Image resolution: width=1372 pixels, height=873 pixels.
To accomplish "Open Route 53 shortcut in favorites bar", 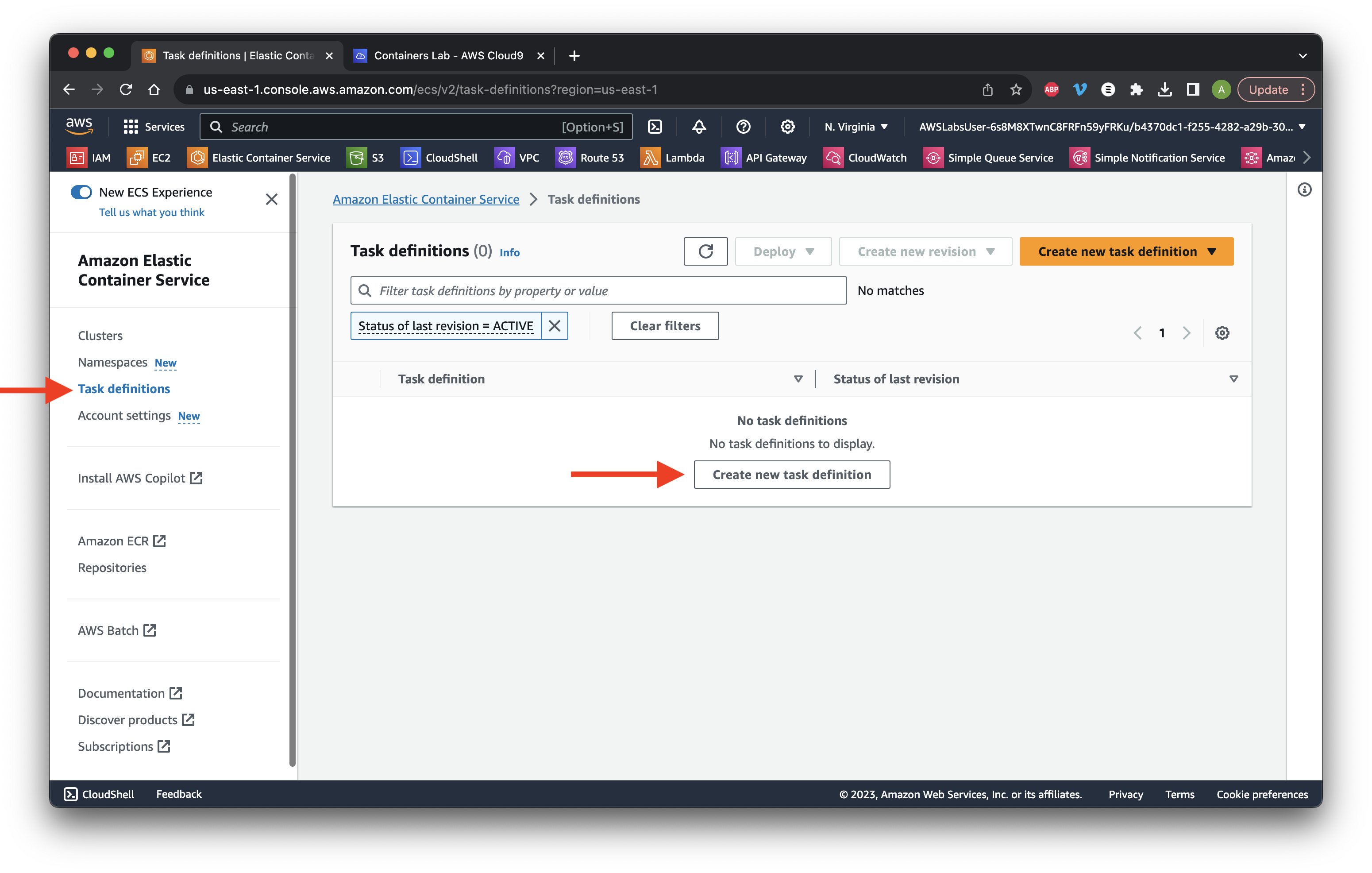I will 590,158.
